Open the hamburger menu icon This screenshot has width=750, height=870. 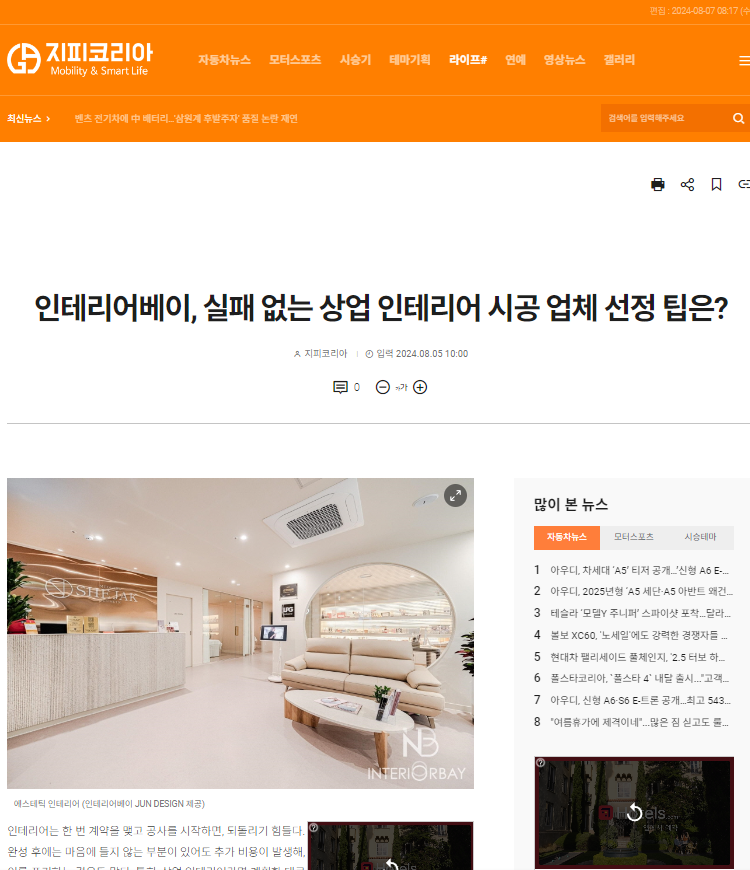coord(744,60)
